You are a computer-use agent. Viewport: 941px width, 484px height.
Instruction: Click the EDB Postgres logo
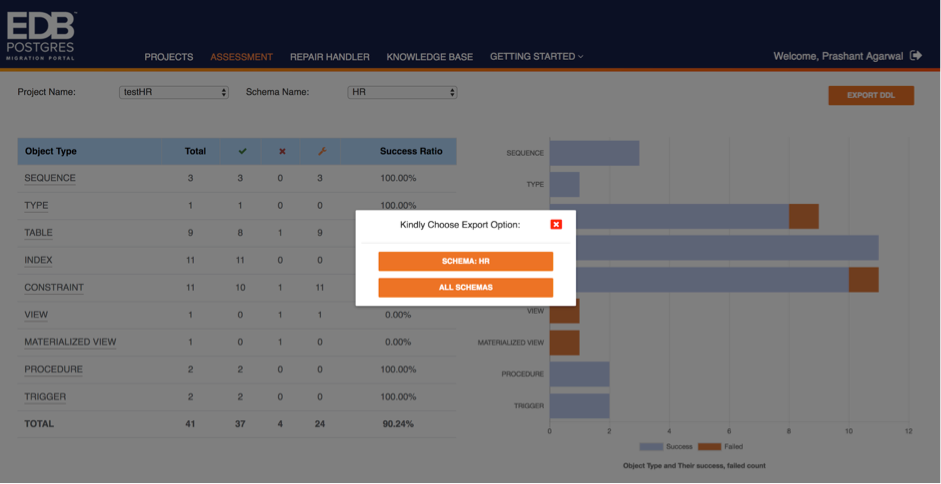(40, 35)
